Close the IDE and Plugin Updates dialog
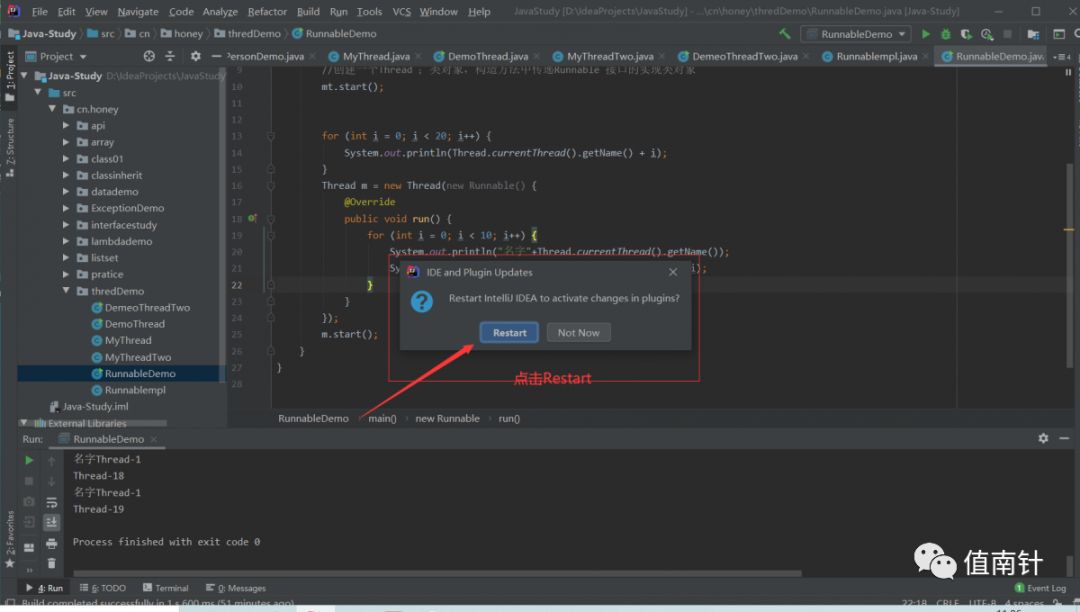 [x=673, y=272]
